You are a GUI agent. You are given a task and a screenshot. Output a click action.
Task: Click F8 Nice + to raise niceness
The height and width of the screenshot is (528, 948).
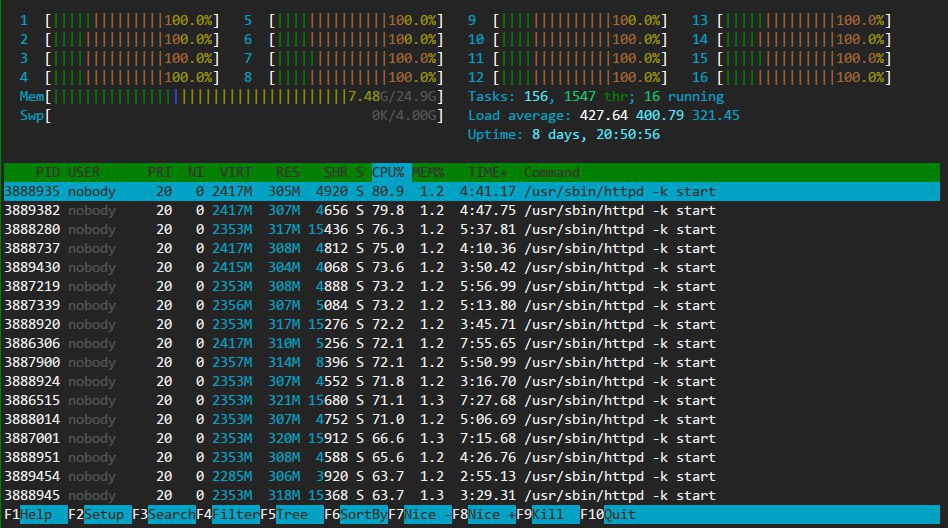tap(484, 515)
